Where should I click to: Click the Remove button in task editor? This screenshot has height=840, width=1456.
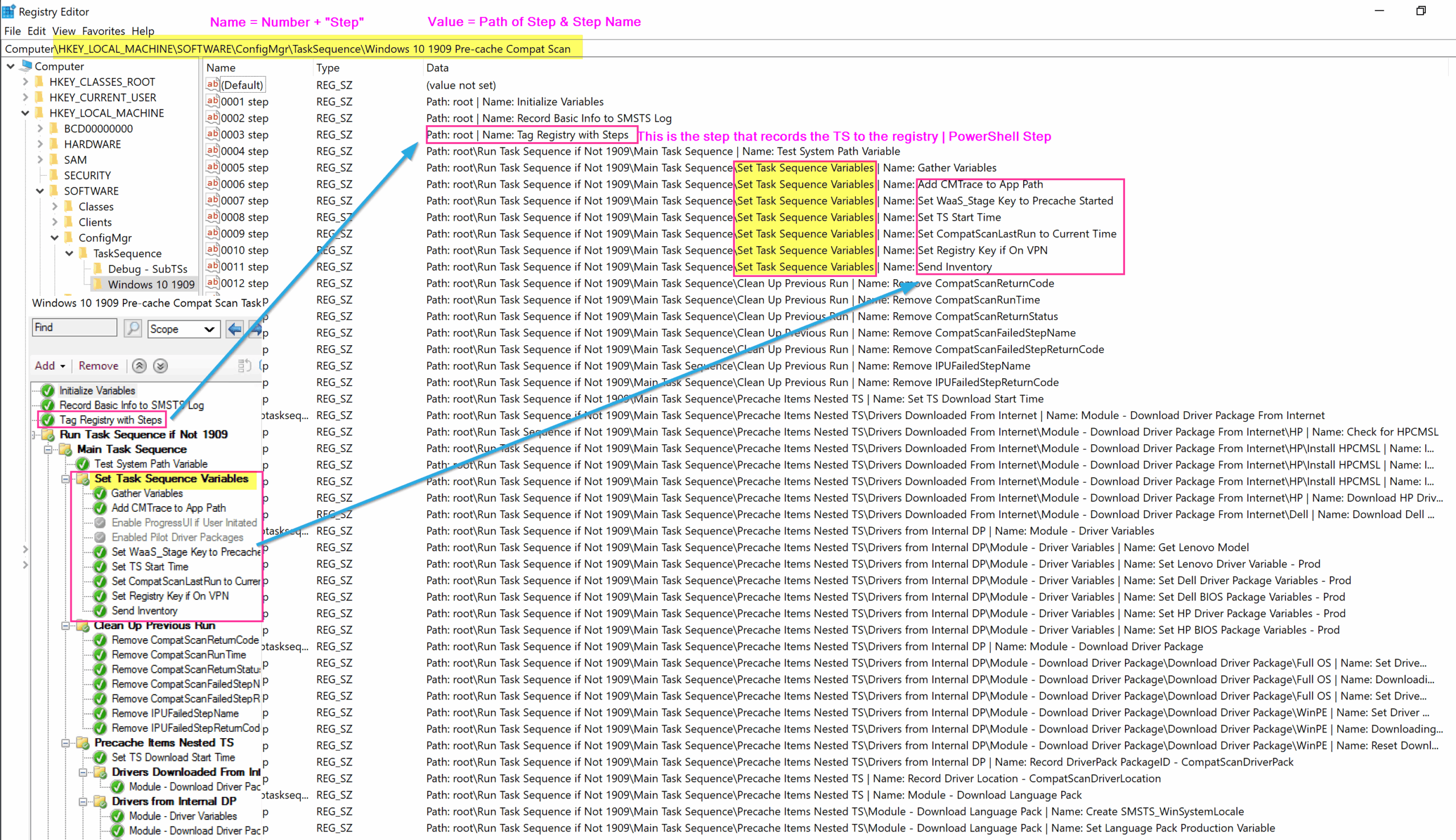(98, 366)
